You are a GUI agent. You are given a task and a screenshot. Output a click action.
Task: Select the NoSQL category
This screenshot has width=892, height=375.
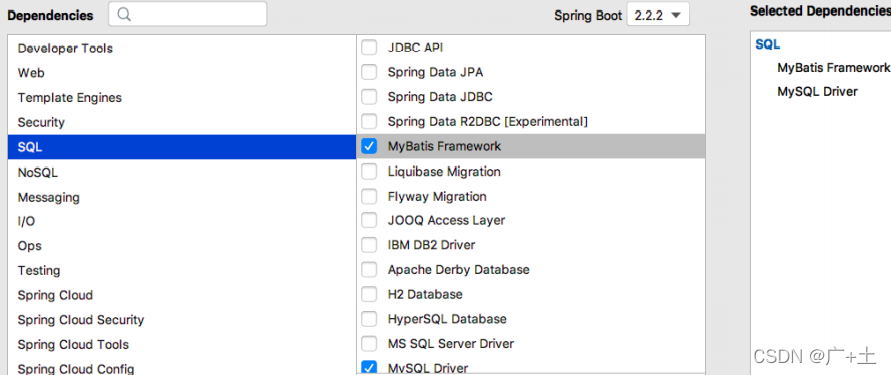pyautogui.click(x=182, y=172)
